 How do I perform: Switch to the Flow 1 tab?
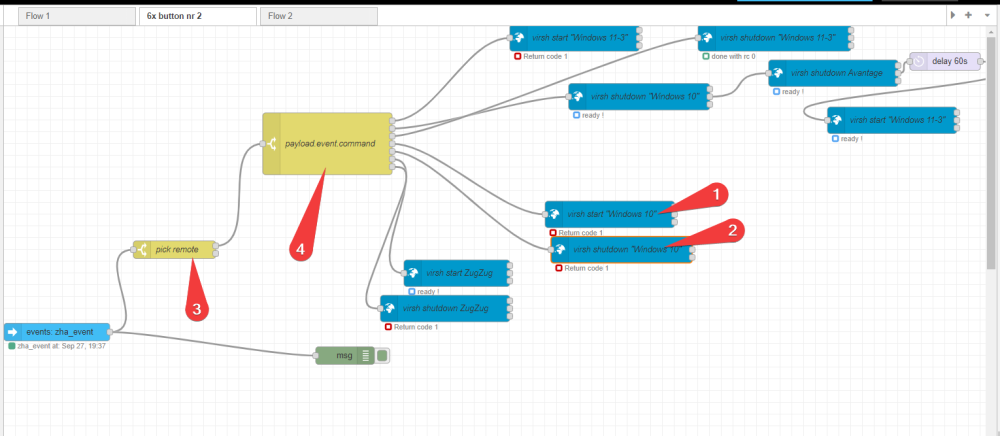(x=77, y=16)
